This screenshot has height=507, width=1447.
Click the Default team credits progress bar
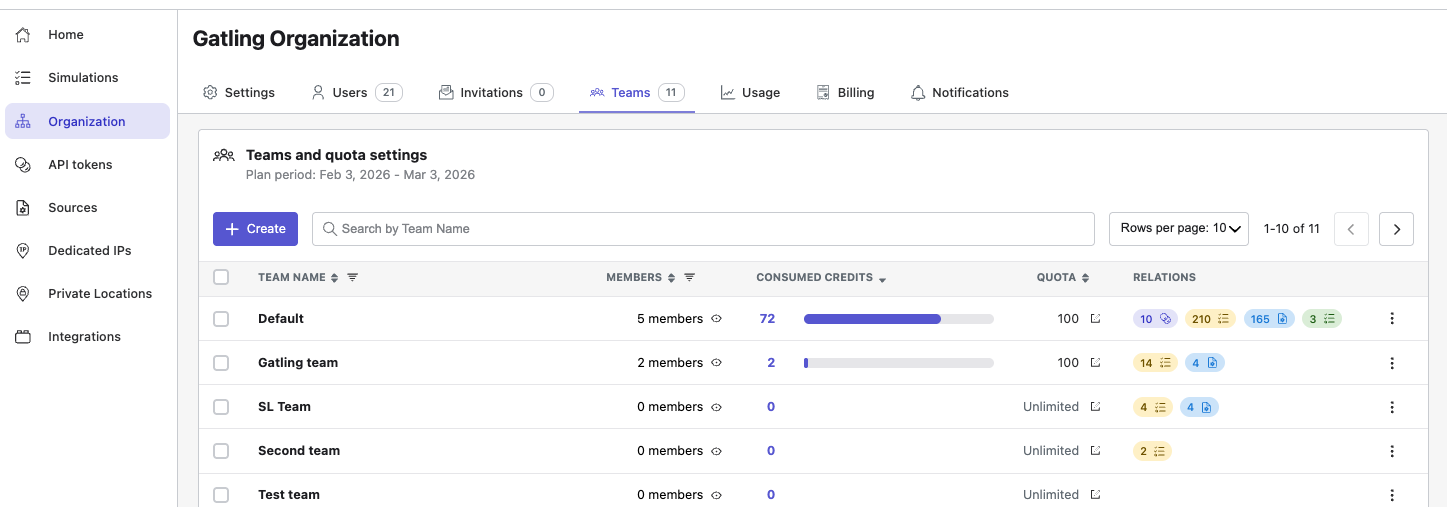[898, 319]
